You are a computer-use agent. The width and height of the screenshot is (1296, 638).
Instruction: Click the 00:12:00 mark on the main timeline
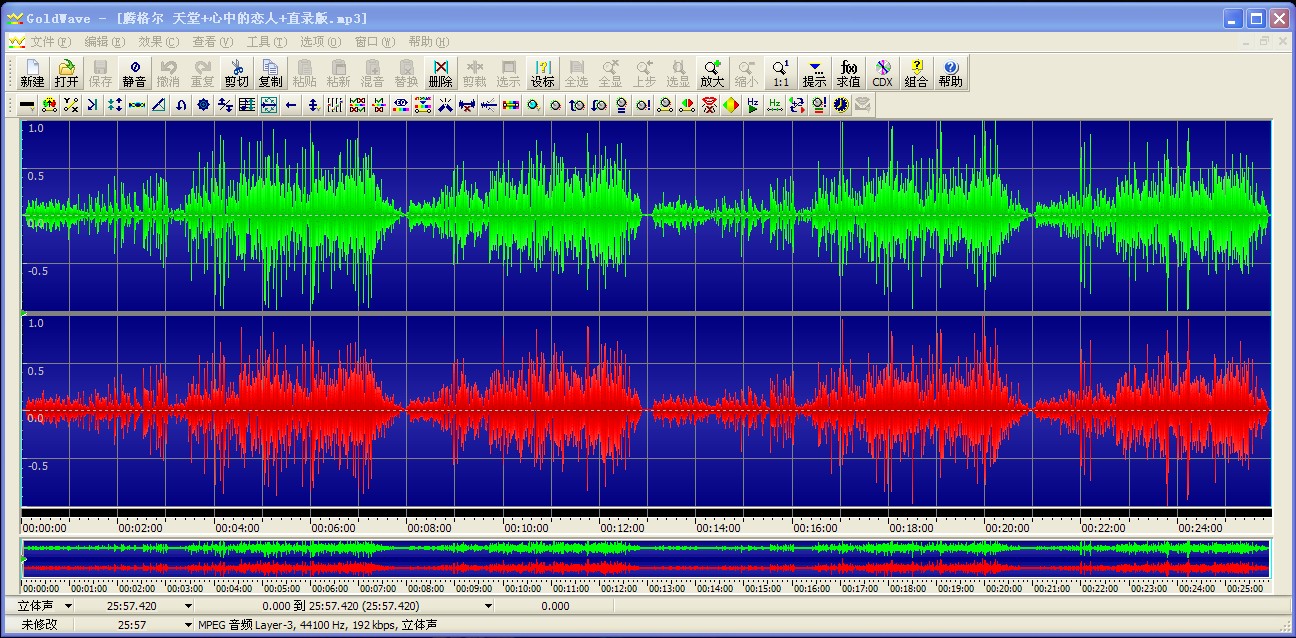[622, 527]
